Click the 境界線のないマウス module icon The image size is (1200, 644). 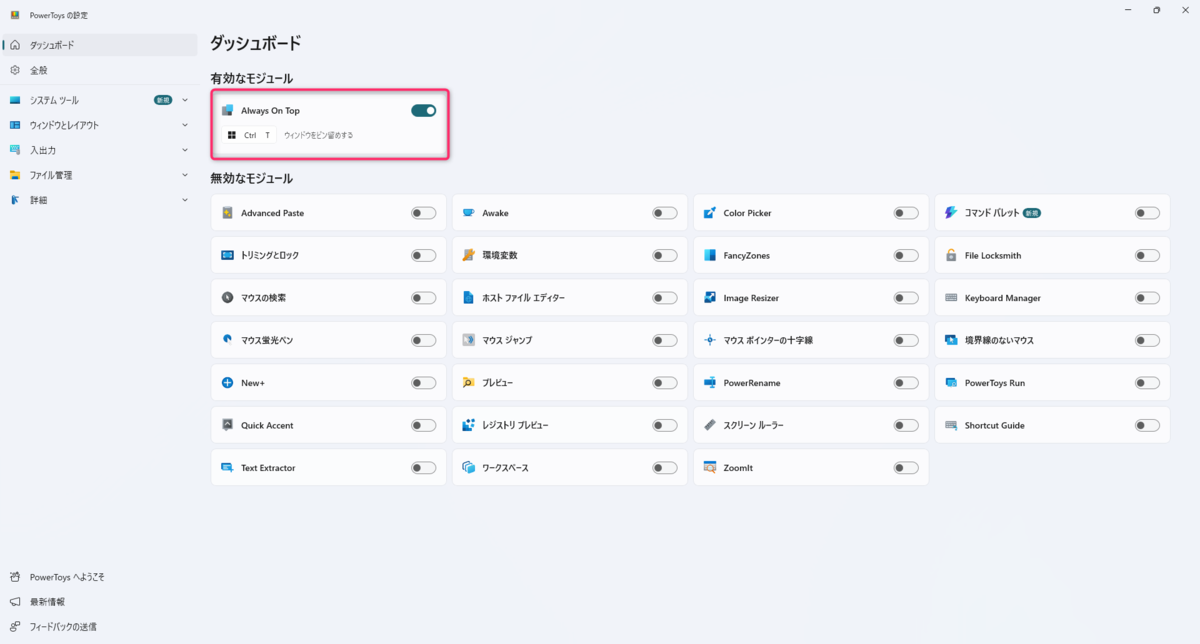pos(951,340)
